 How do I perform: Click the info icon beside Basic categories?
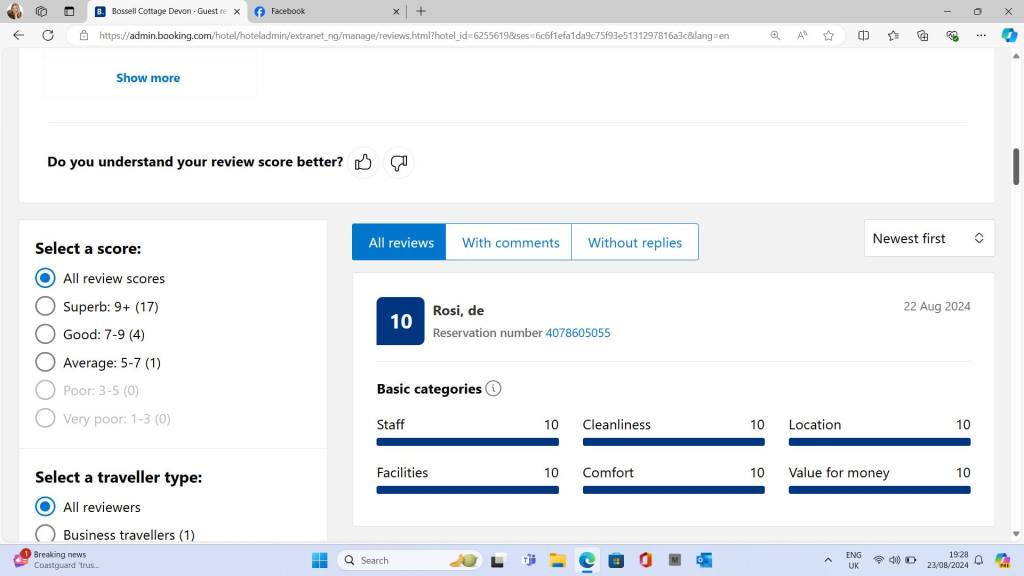coord(493,388)
